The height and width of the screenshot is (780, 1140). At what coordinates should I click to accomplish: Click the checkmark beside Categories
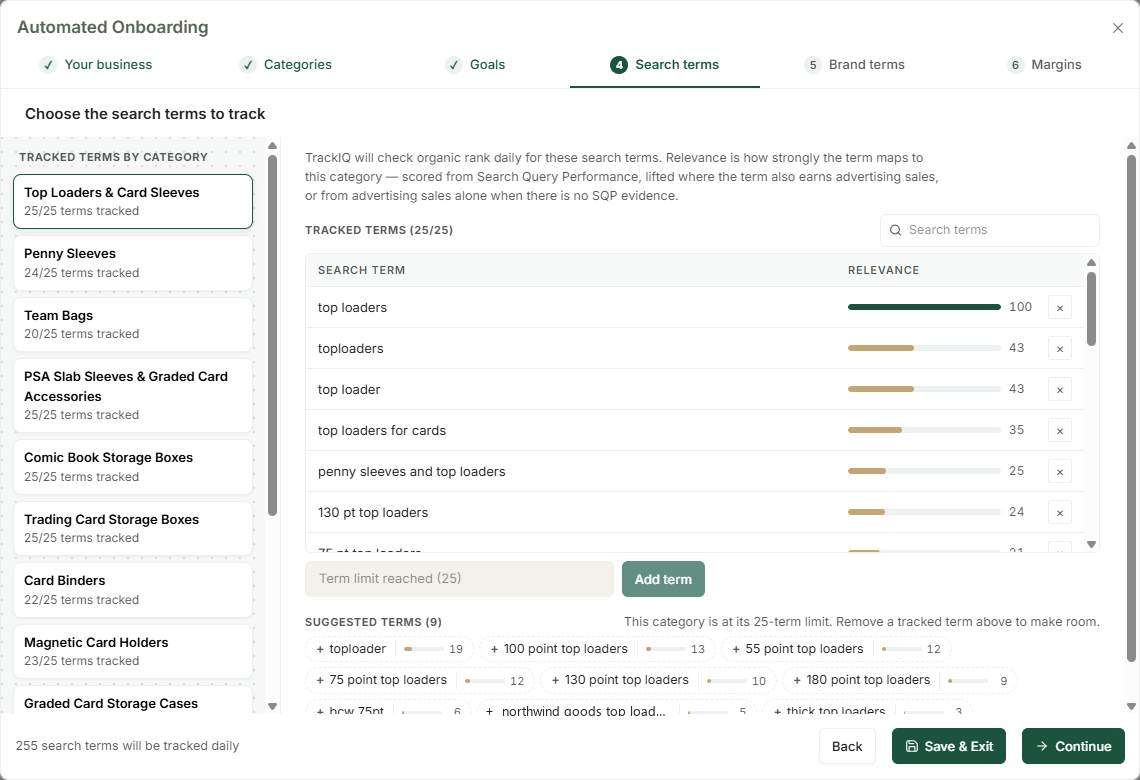(x=248, y=65)
